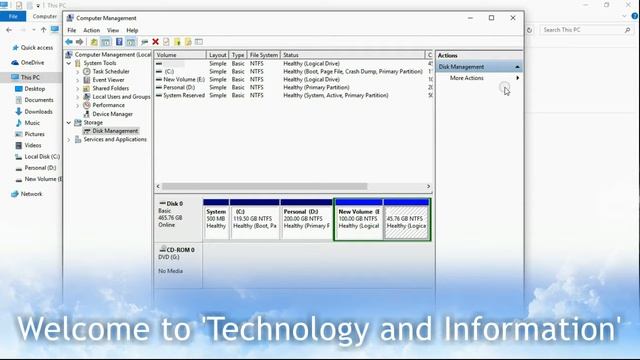Open the File tab in This PC window
640x360 pixels.
(13, 16)
